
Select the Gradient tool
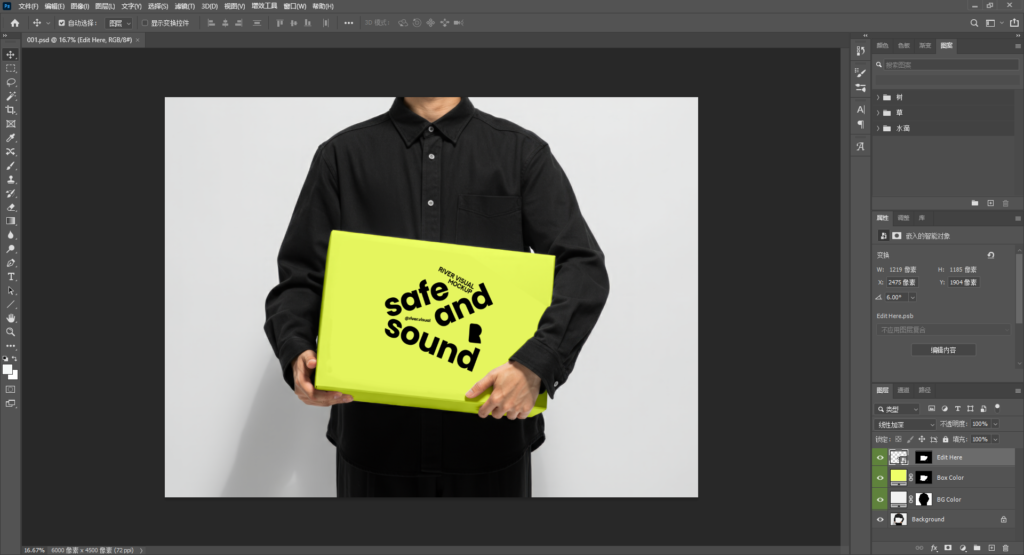[10, 221]
